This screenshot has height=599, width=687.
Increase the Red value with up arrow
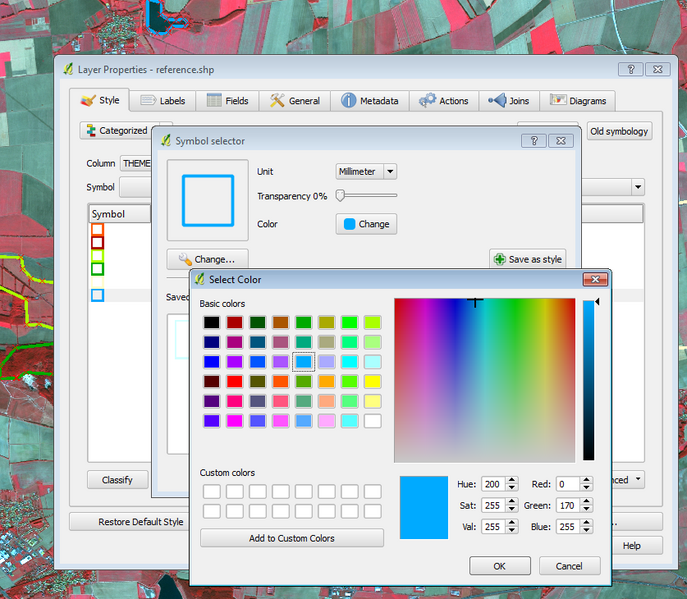coord(586,481)
